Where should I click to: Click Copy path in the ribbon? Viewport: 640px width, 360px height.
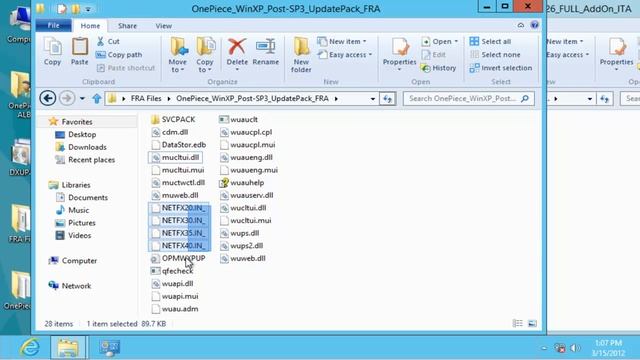click(119, 55)
